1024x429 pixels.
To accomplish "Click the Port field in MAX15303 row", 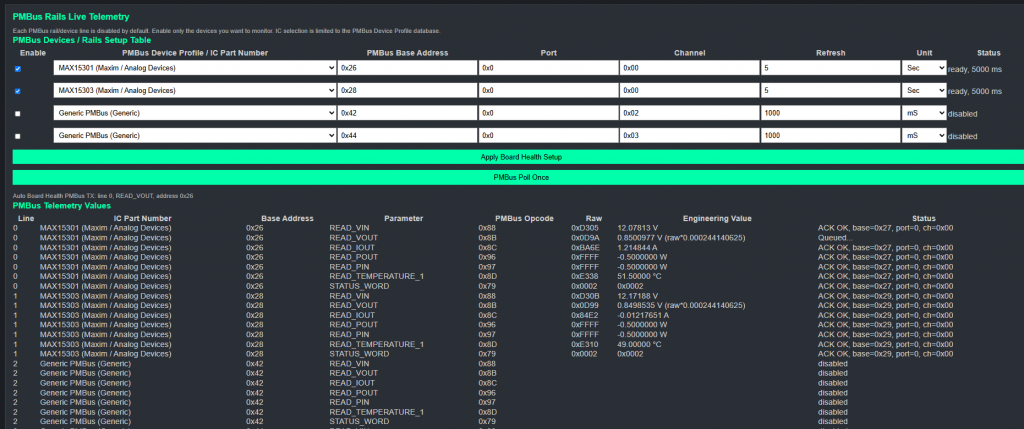I will [549, 91].
